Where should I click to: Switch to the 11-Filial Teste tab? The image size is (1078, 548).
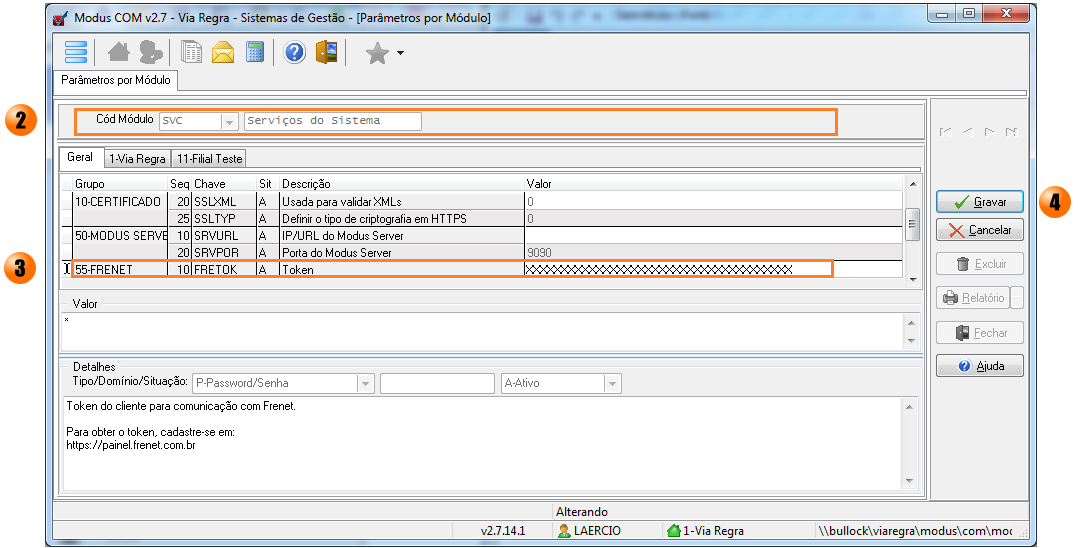[x=208, y=158]
